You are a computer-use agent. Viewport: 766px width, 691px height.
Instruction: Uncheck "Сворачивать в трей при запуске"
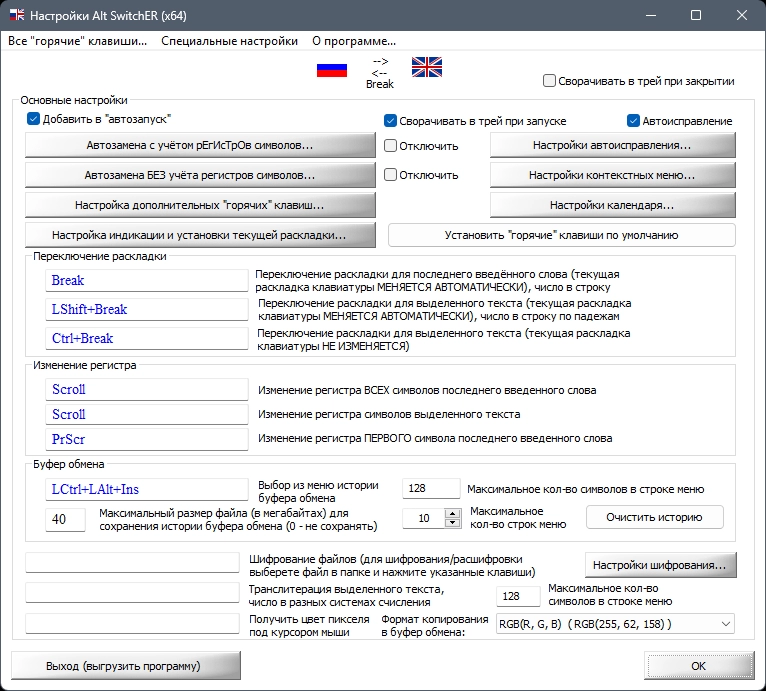tap(391, 121)
